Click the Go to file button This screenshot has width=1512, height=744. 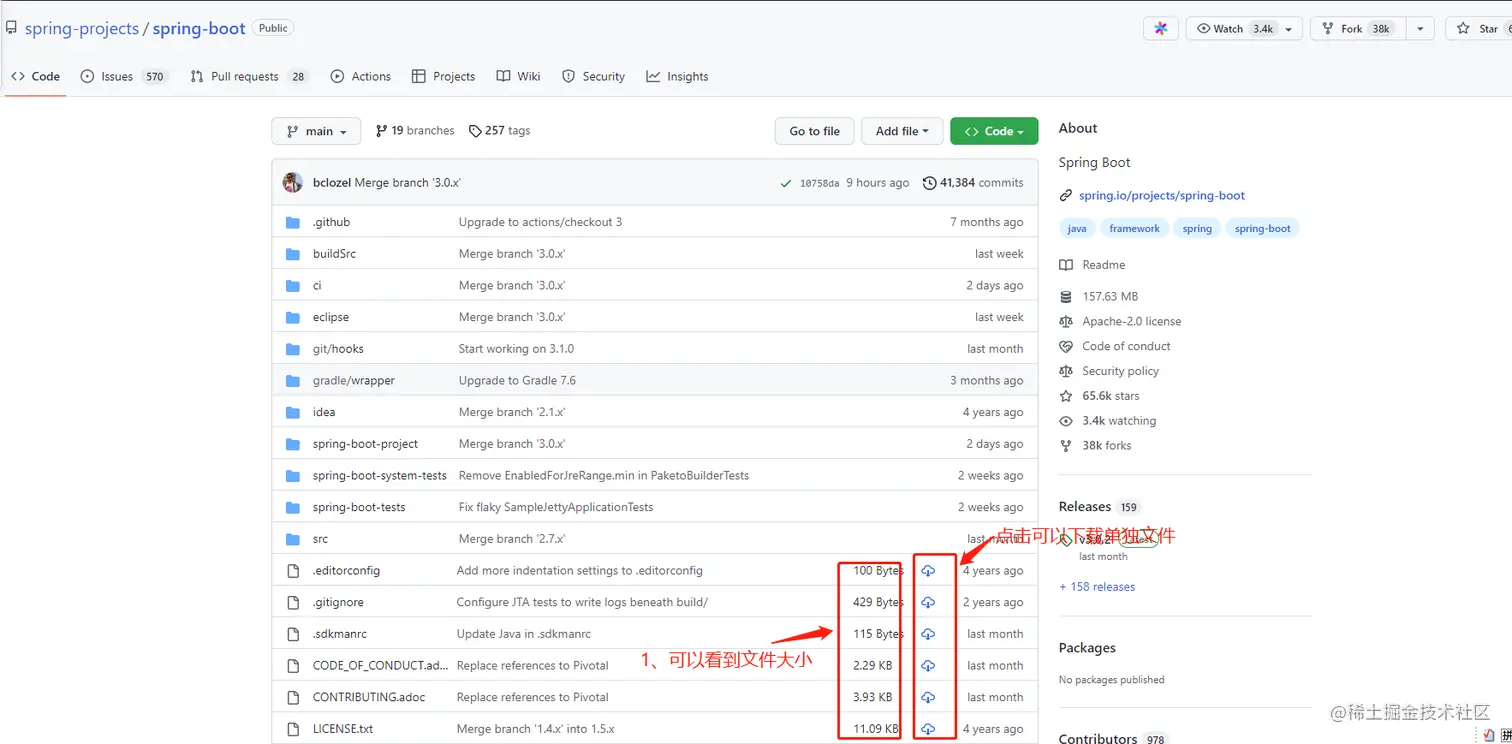814,132
